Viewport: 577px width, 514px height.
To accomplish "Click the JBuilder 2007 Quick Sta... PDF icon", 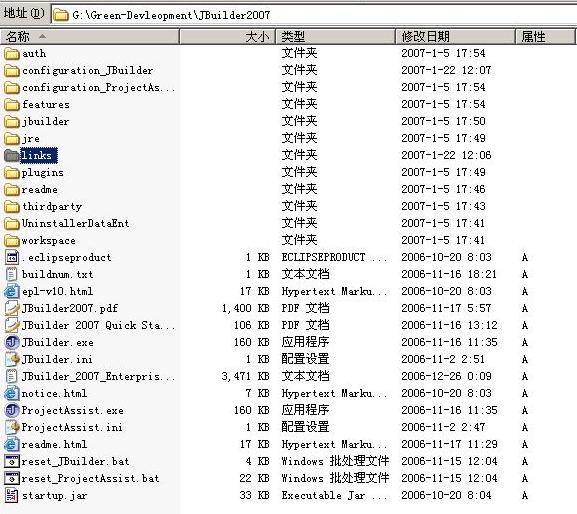I will click(x=12, y=326).
